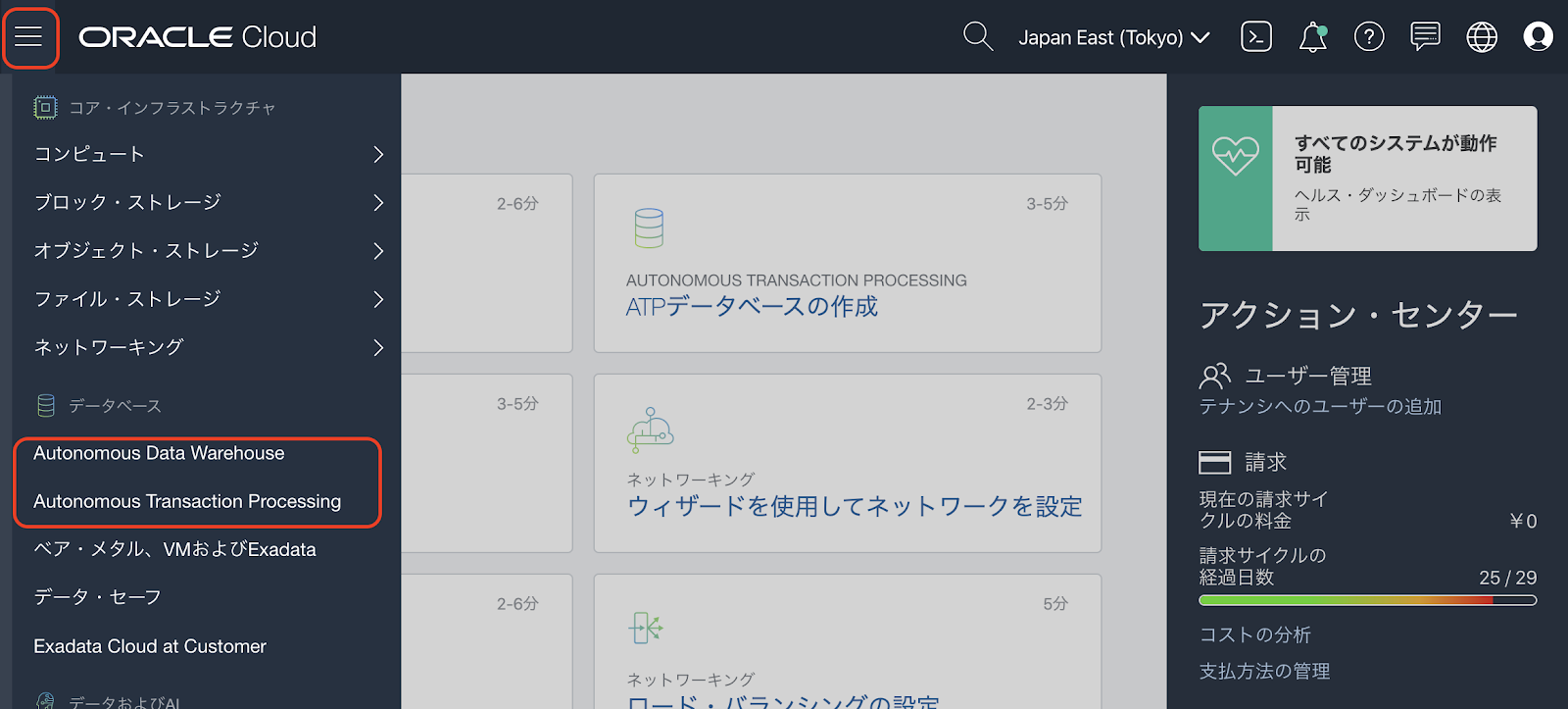The height and width of the screenshot is (709, 1568).
Task: Click the 25 / 29 elapsed days value
Action: 1507,578
